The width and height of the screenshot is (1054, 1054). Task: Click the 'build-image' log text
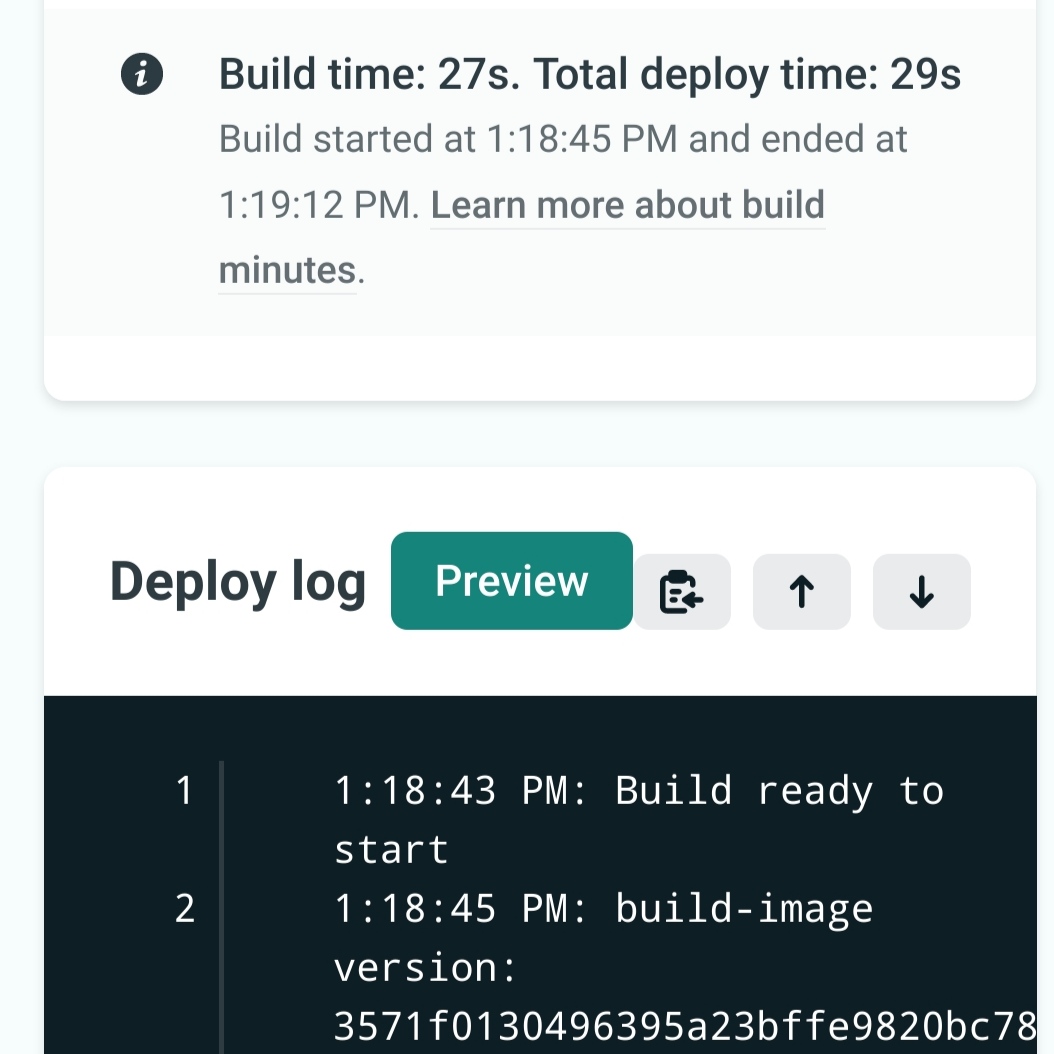[744, 910]
